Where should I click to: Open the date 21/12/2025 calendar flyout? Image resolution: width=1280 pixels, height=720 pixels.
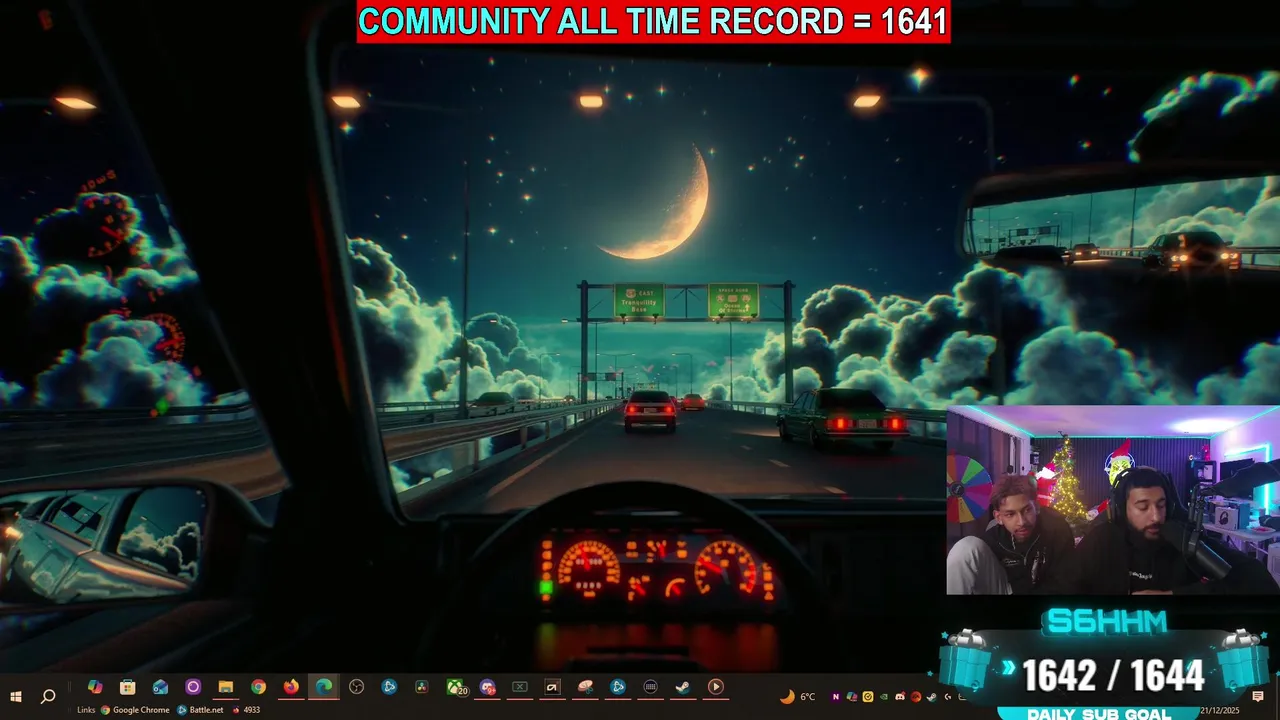(x=1220, y=710)
